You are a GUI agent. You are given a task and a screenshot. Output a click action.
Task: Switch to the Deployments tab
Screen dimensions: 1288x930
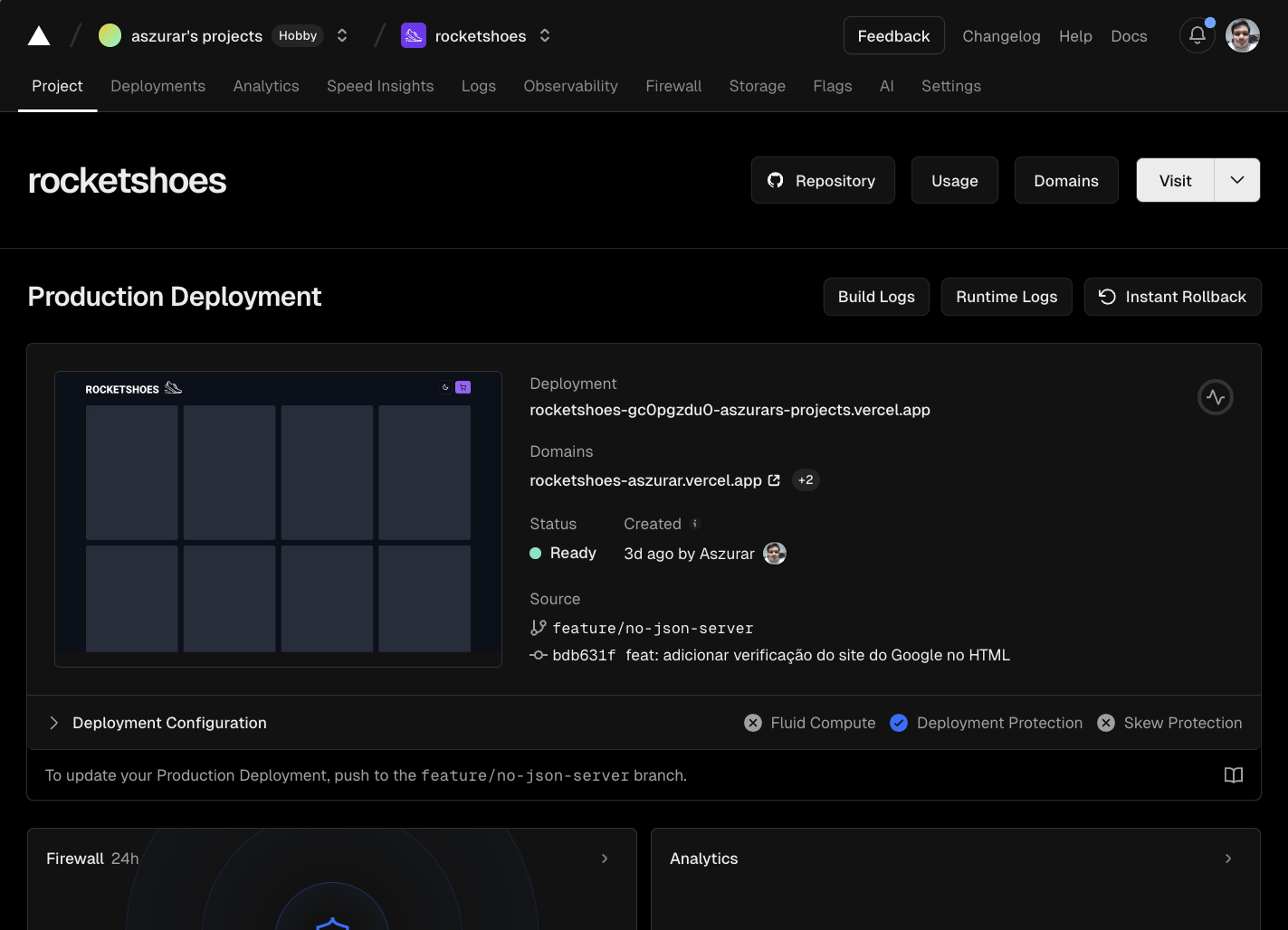pos(157,86)
